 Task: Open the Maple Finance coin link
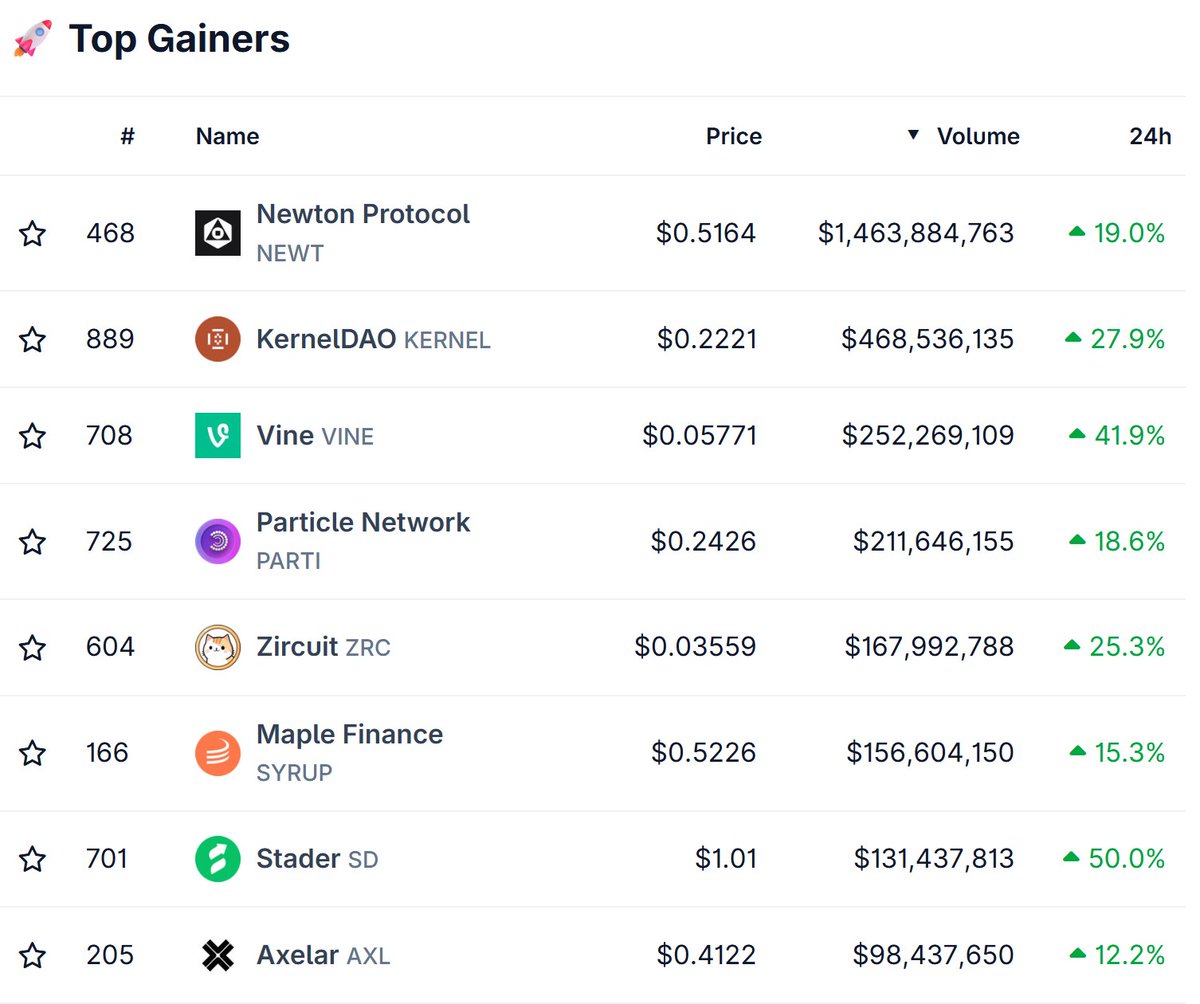pyautogui.click(x=350, y=752)
